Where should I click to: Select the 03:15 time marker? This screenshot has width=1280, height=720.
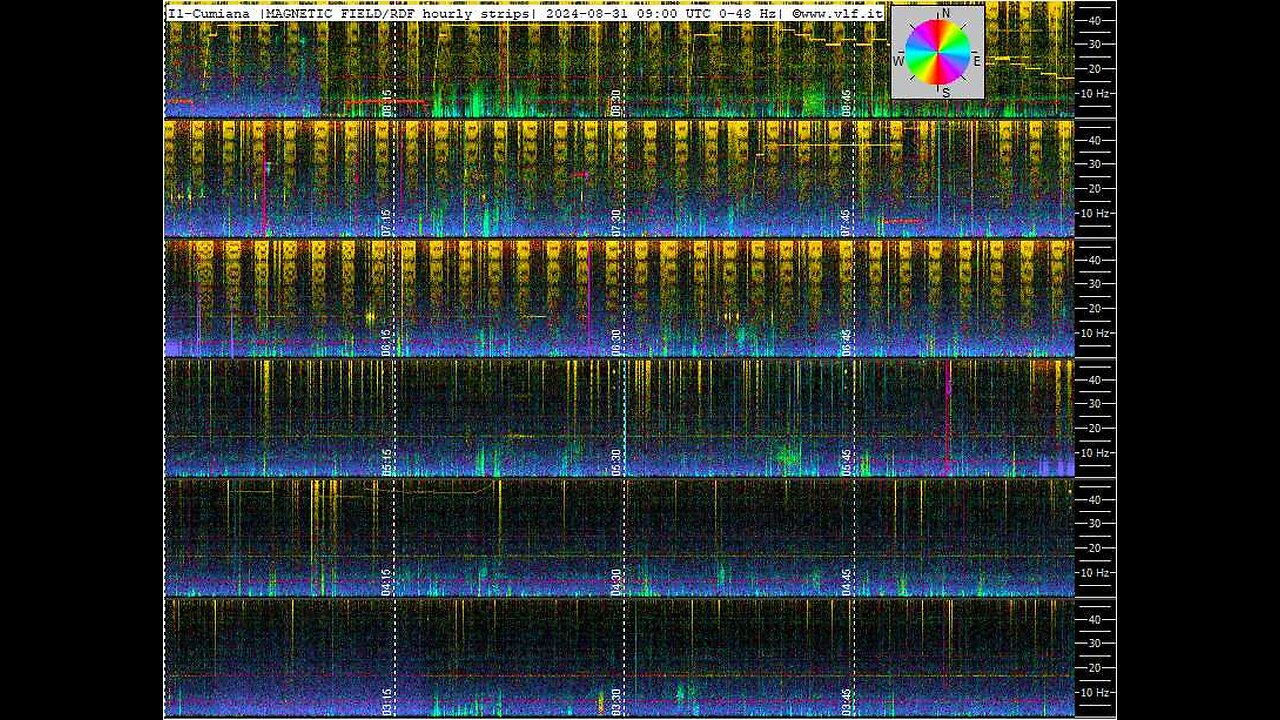[x=387, y=702]
